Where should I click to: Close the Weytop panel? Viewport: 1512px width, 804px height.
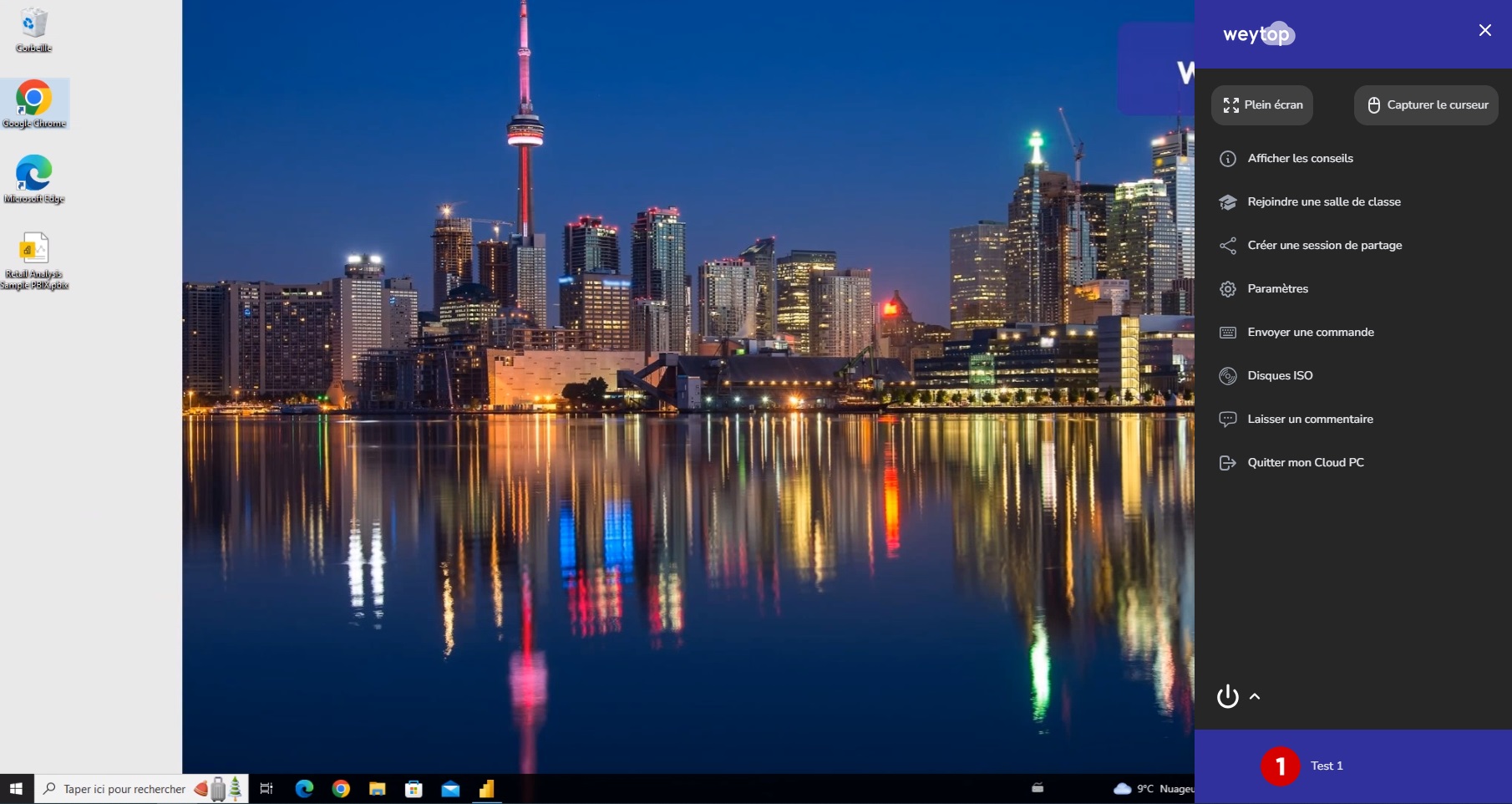pos(1484,30)
